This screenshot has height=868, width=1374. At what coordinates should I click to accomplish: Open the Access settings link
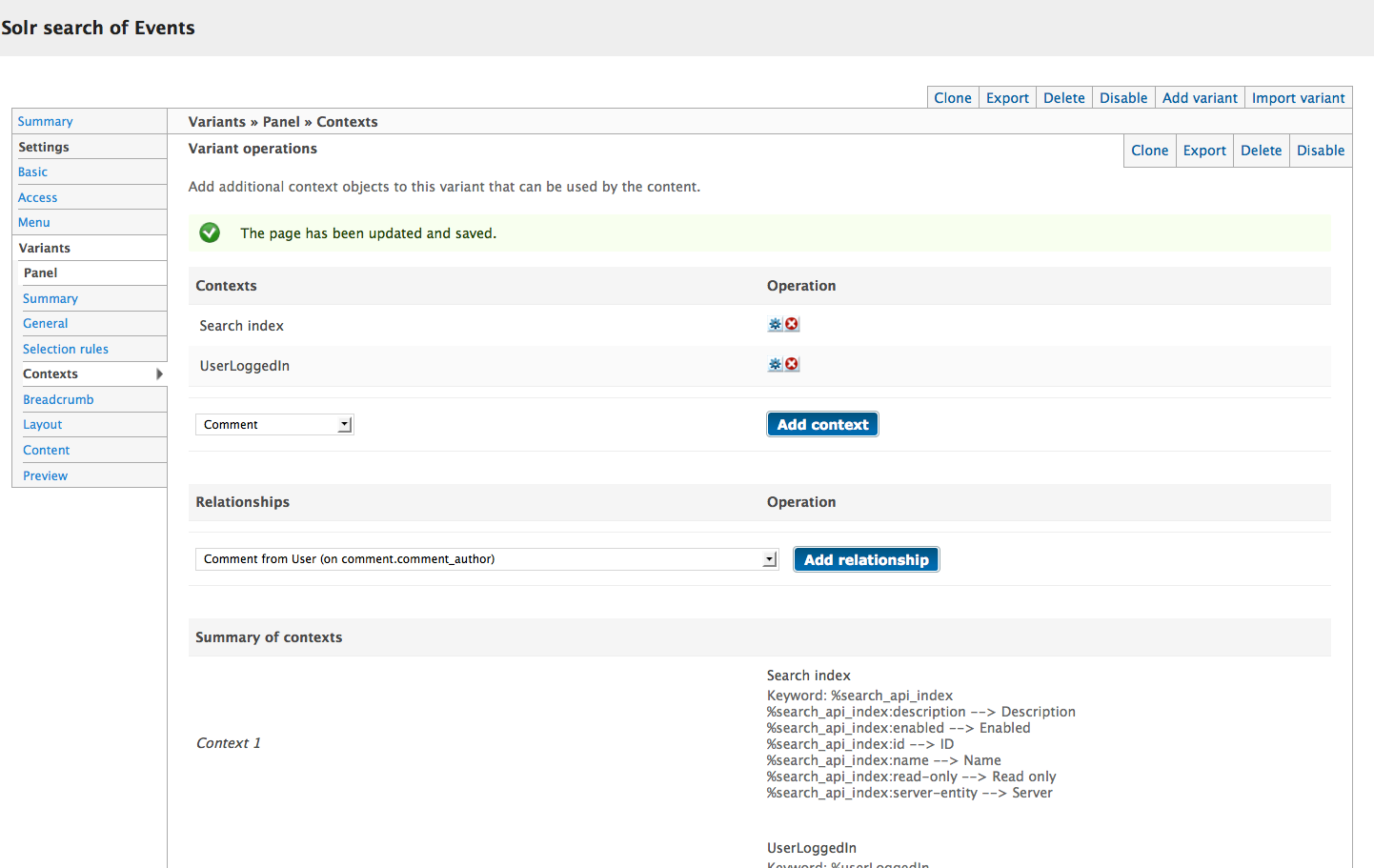click(x=37, y=197)
